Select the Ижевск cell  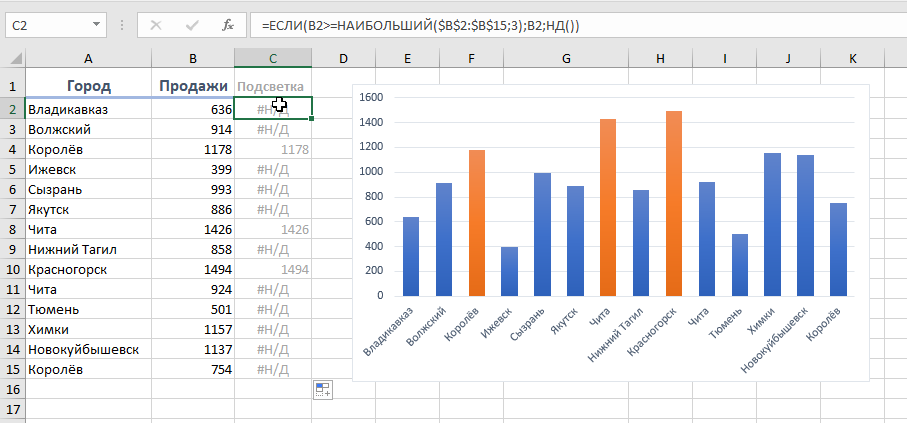(88, 170)
